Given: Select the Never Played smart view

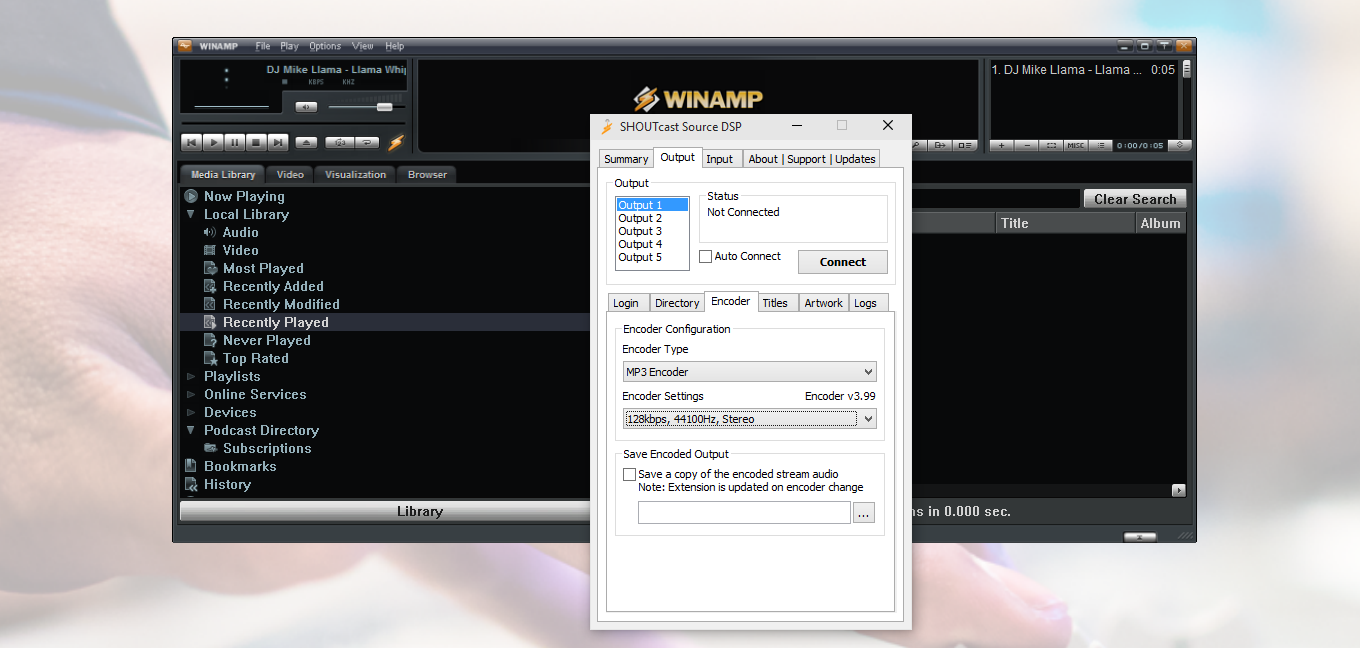Looking at the screenshot, I should [266, 340].
